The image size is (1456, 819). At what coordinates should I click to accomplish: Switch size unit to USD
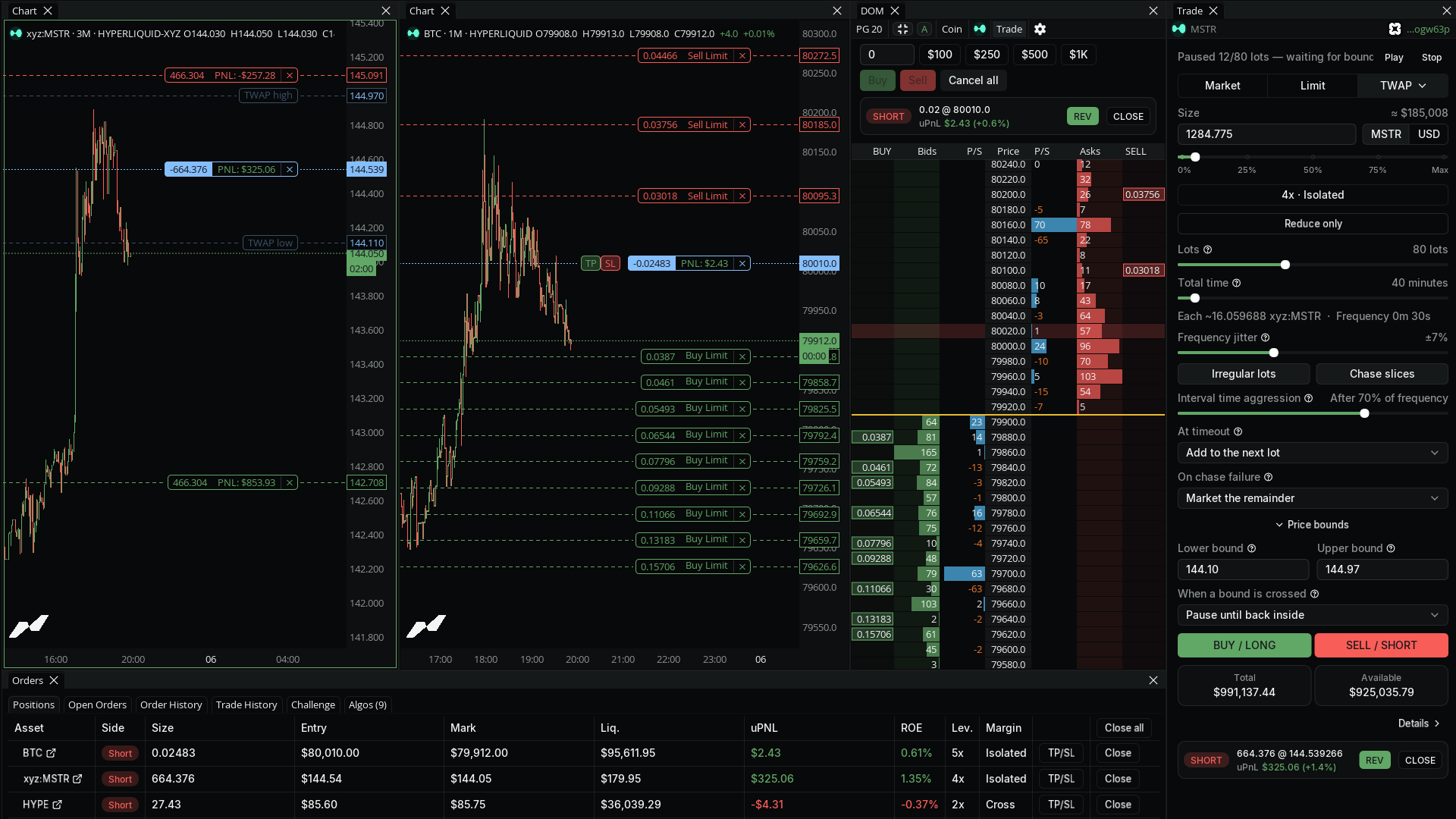(1429, 134)
